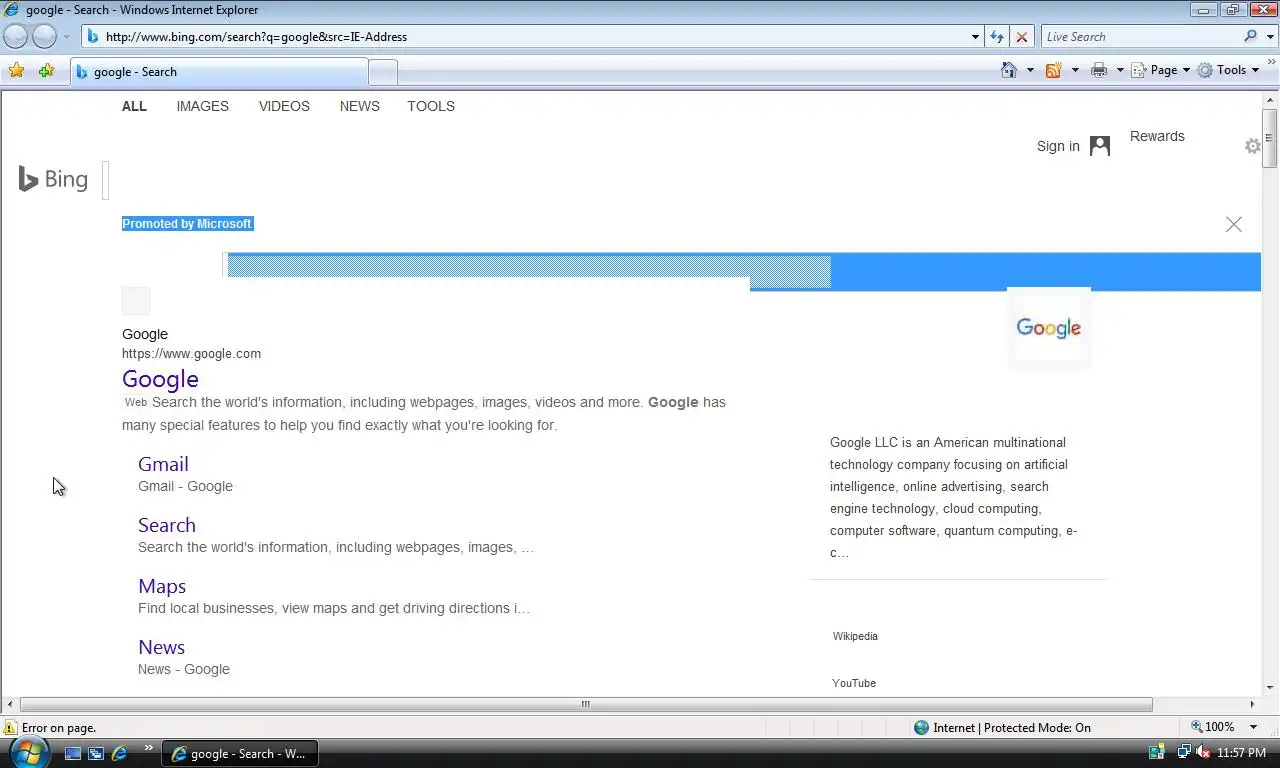
Task: Open the recent pages dropdown arrow
Action: 67,37
